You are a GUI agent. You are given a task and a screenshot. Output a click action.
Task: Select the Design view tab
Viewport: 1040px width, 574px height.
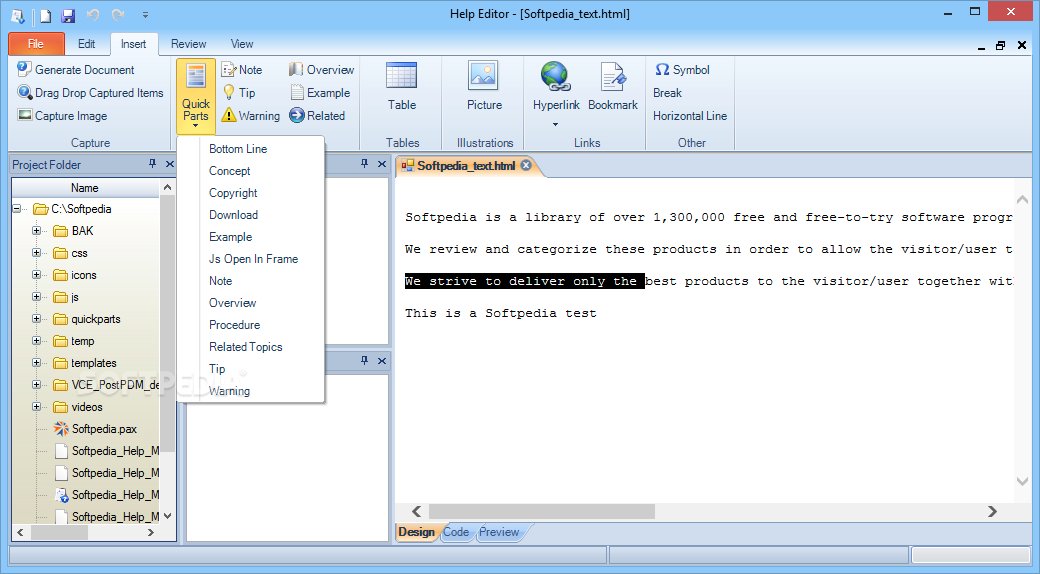click(417, 532)
